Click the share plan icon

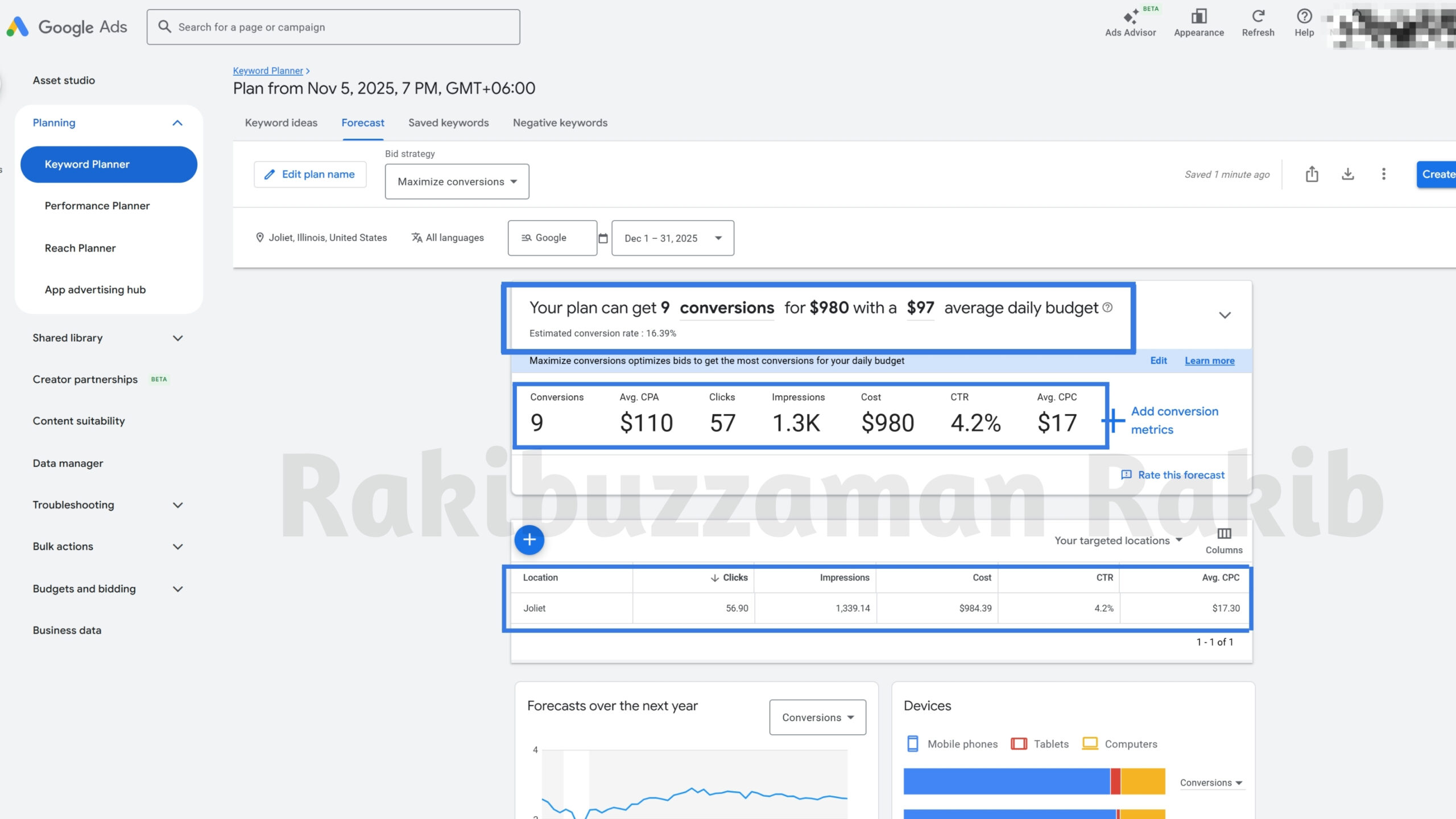1312,174
